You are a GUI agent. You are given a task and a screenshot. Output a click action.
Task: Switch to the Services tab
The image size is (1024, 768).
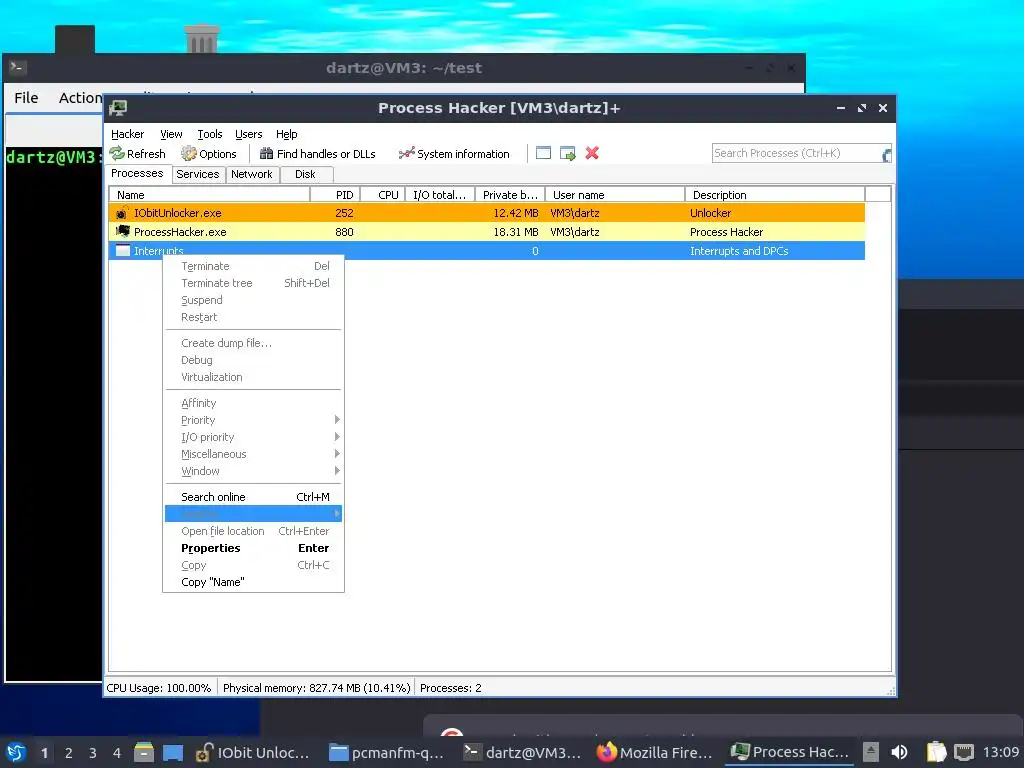(198, 174)
